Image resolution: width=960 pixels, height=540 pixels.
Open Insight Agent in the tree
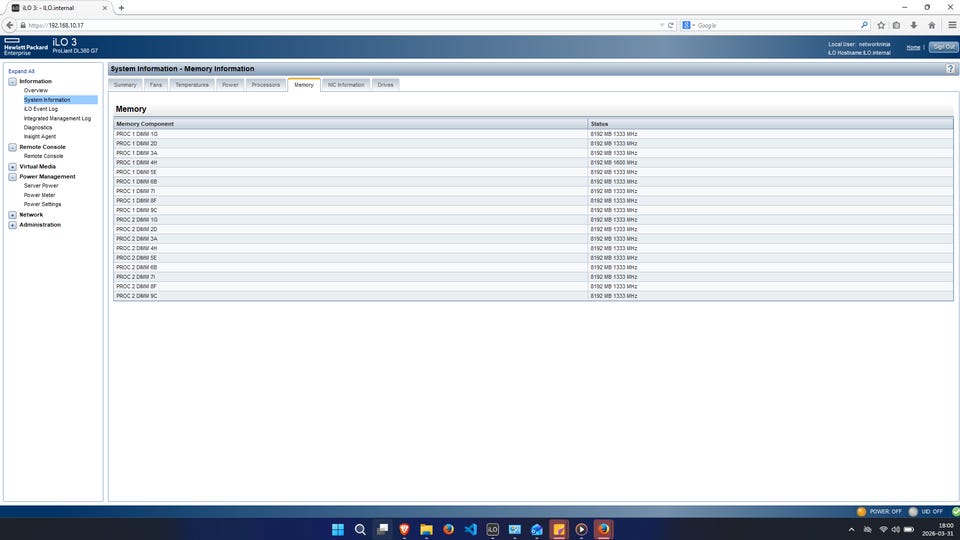(x=40, y=137)
